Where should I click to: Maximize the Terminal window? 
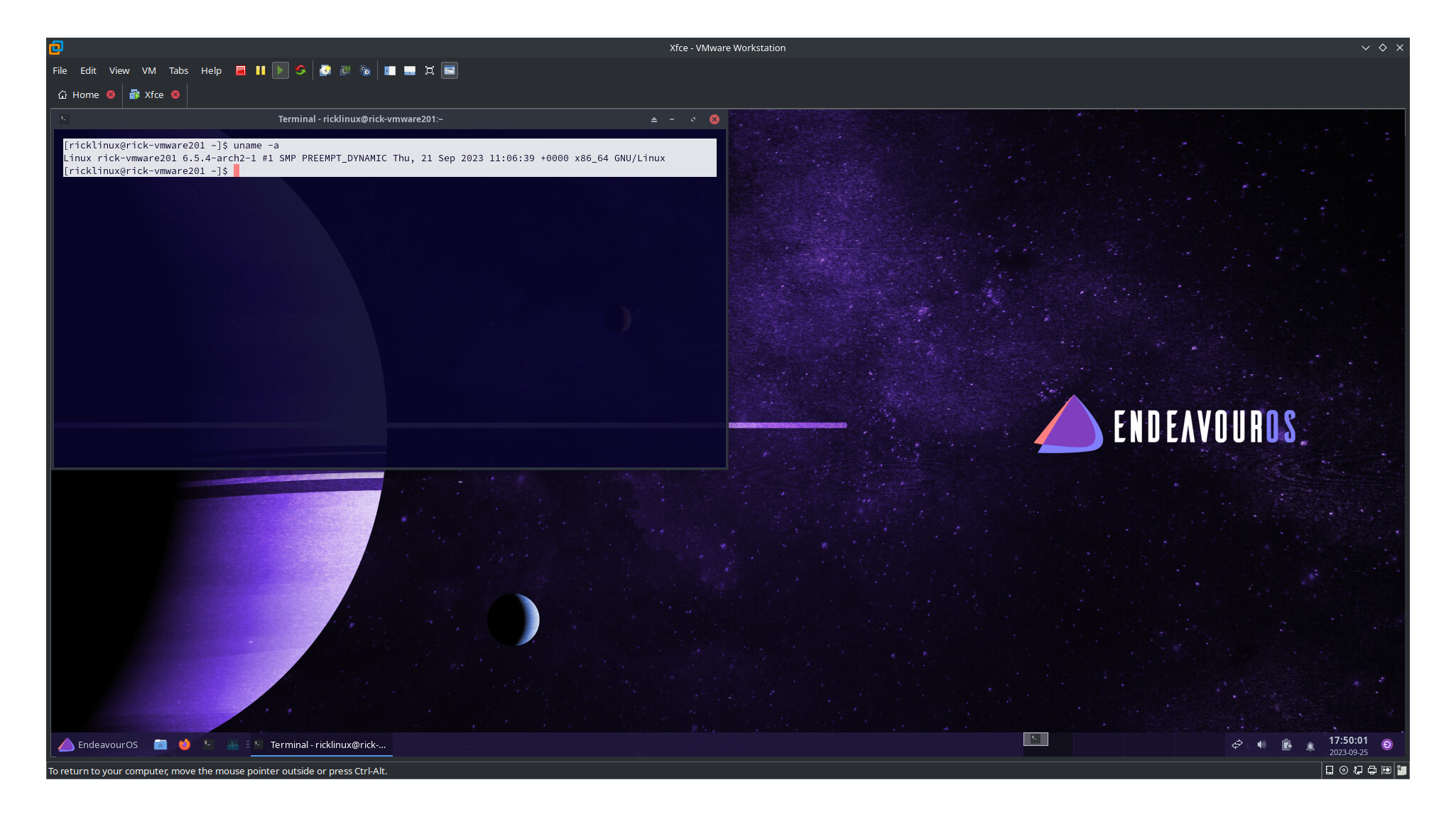click(x=693, y=119)
